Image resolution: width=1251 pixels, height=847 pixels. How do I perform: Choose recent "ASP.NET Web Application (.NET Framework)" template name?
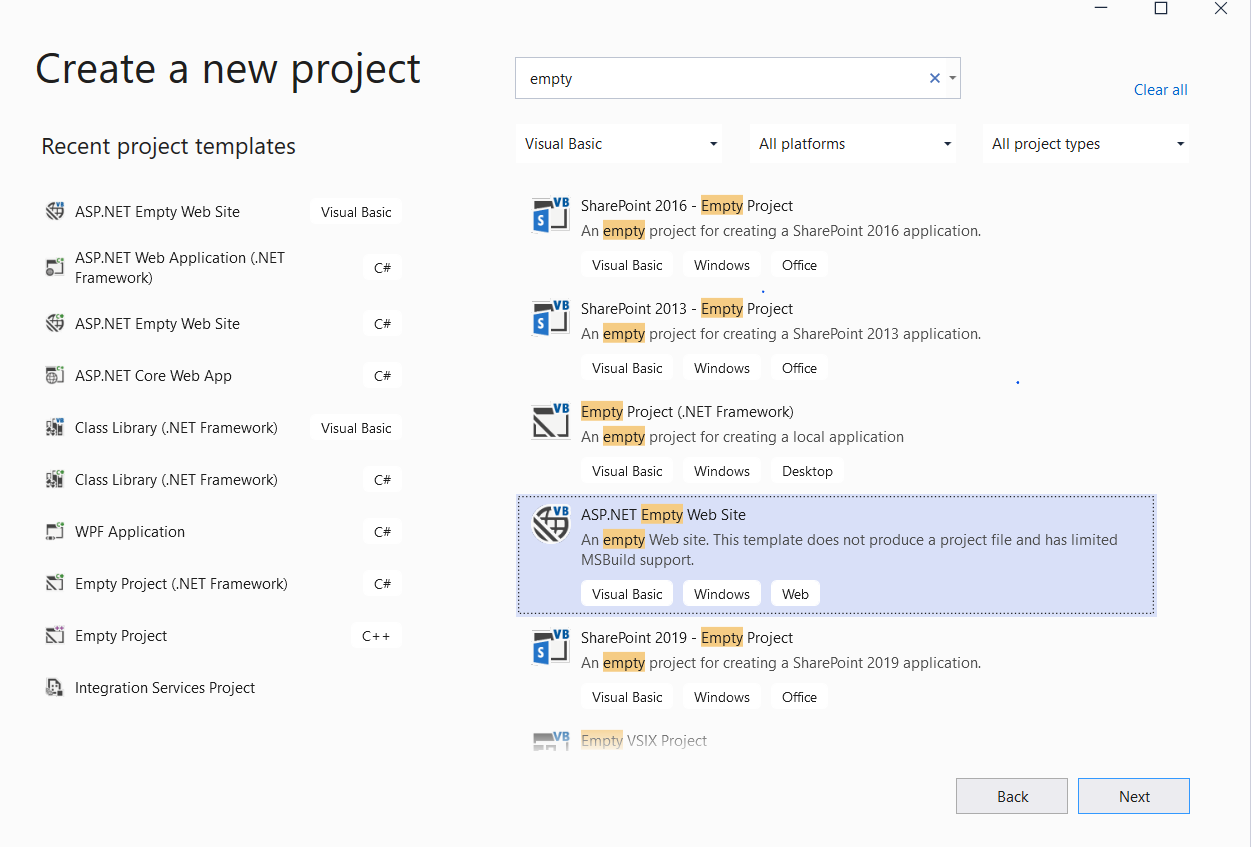coord(180,268)
